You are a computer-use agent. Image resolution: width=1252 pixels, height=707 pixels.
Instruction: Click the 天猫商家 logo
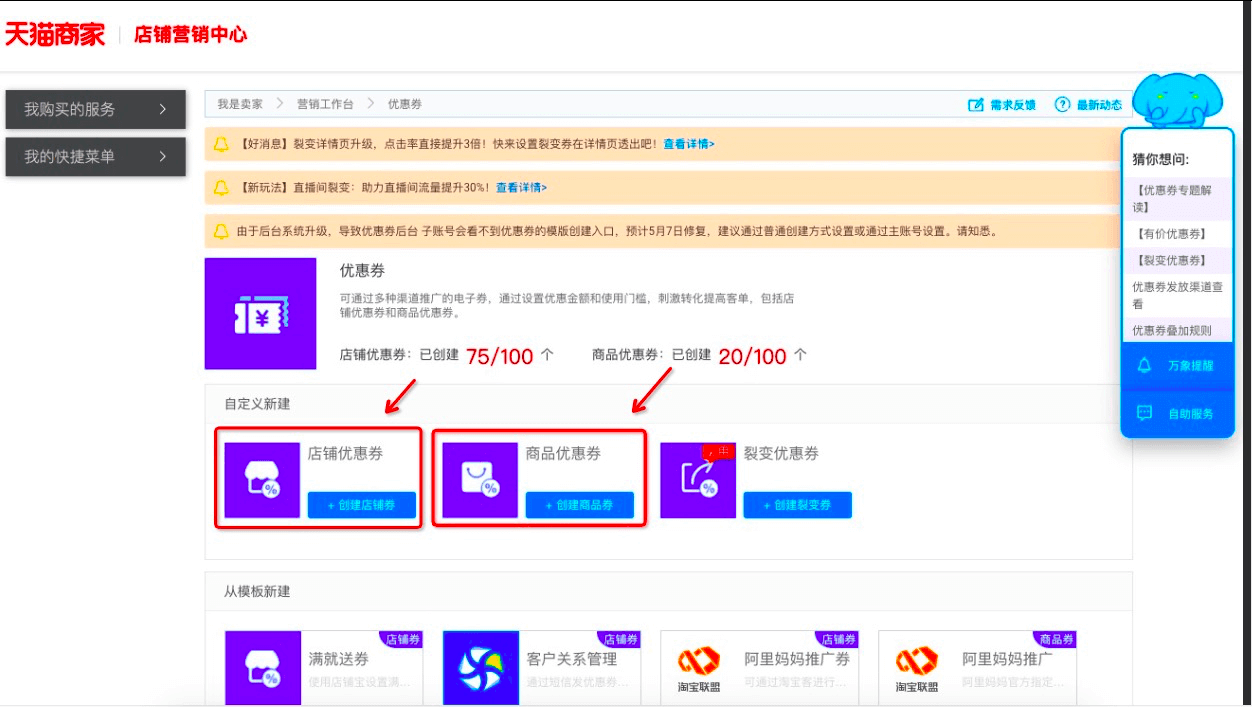click(54, 34)
